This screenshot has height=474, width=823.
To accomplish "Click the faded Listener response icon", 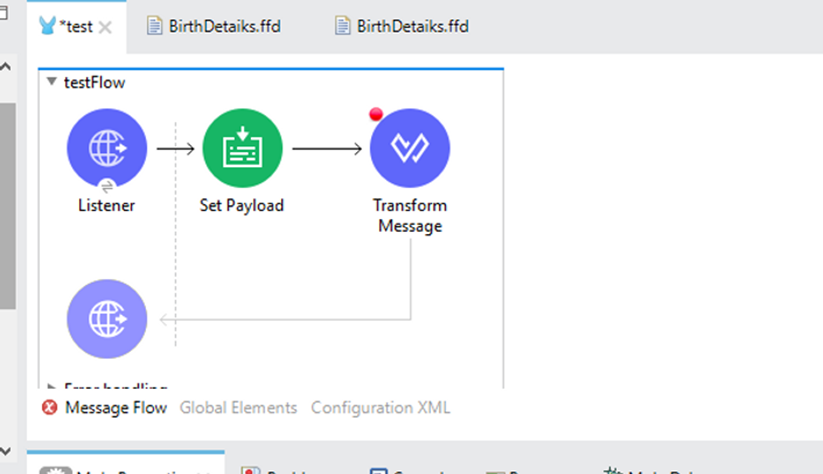I will [x=106, y=320].
